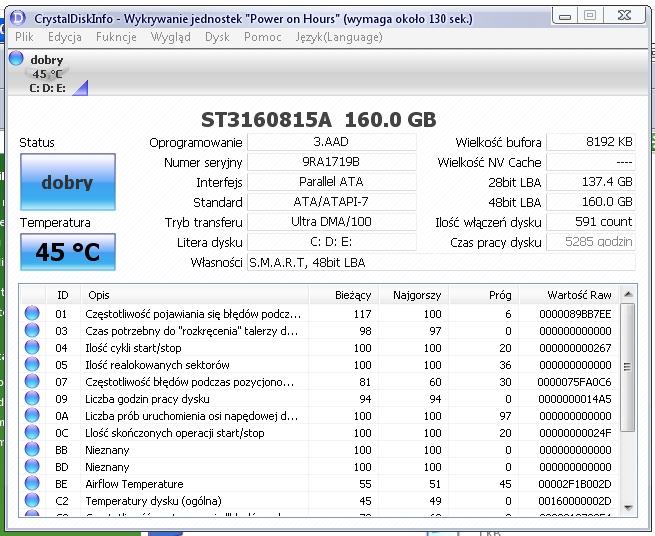Open the Język(Language) menu
The height and width of the screenshot is (536, 655).
tap(339, 37)
